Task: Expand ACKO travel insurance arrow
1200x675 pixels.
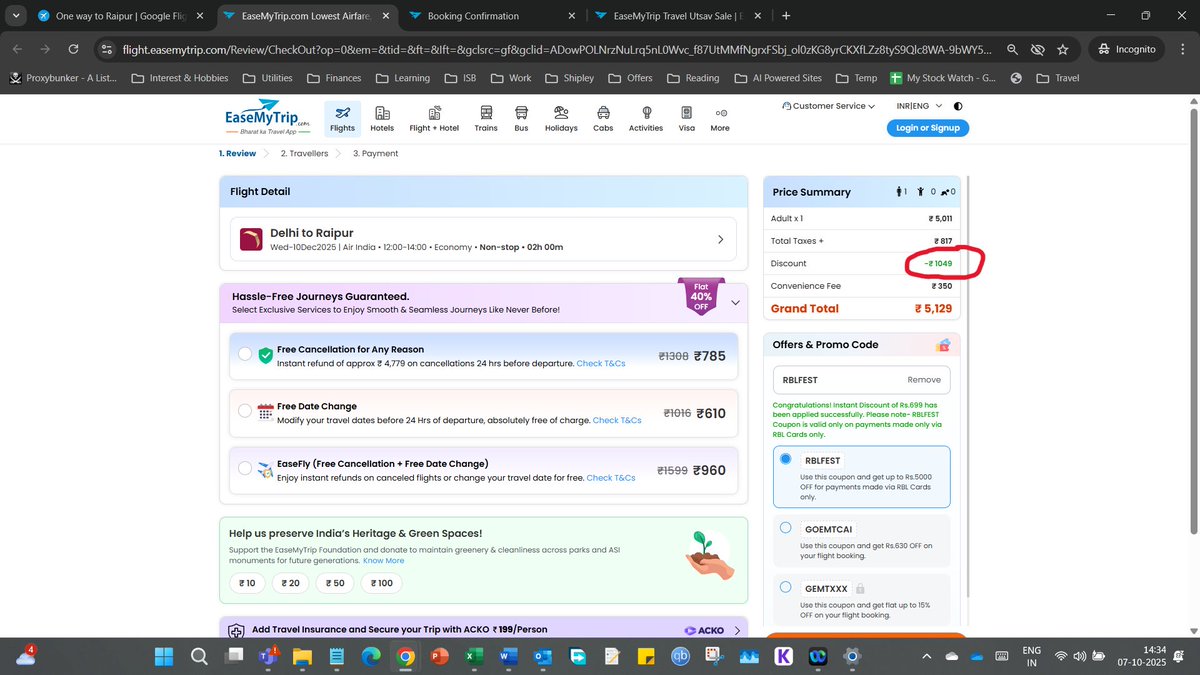Action: coord(737,631)
